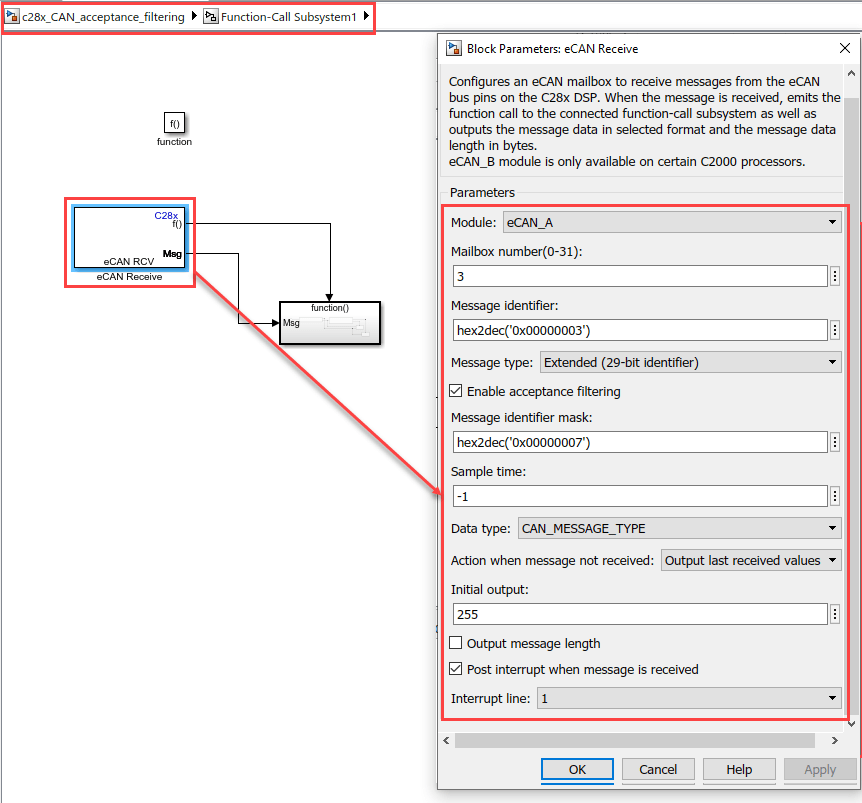The image size is (862, 803).
Task: Click Function-Call Subsystem1 breadcrumb item
Action: click(289, 18)
